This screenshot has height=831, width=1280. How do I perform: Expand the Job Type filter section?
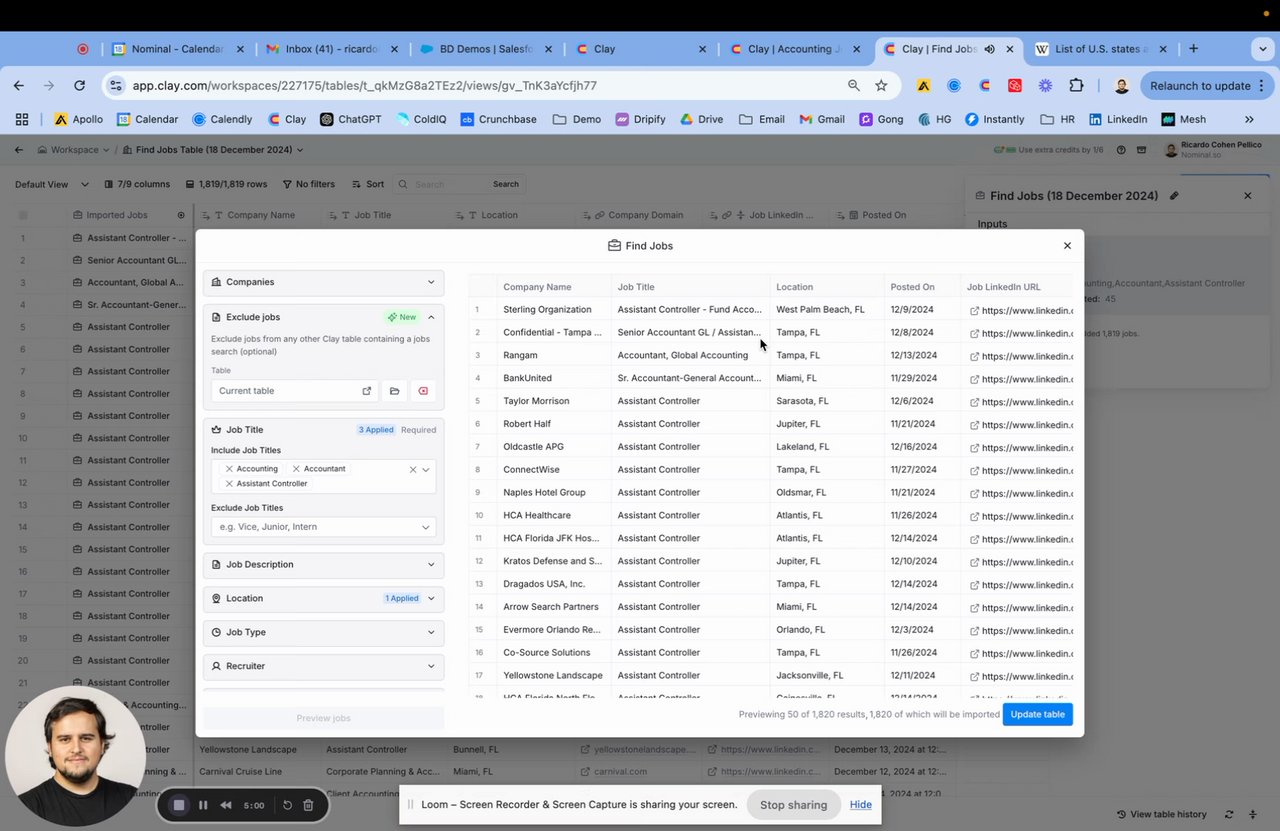pos(323,633)
